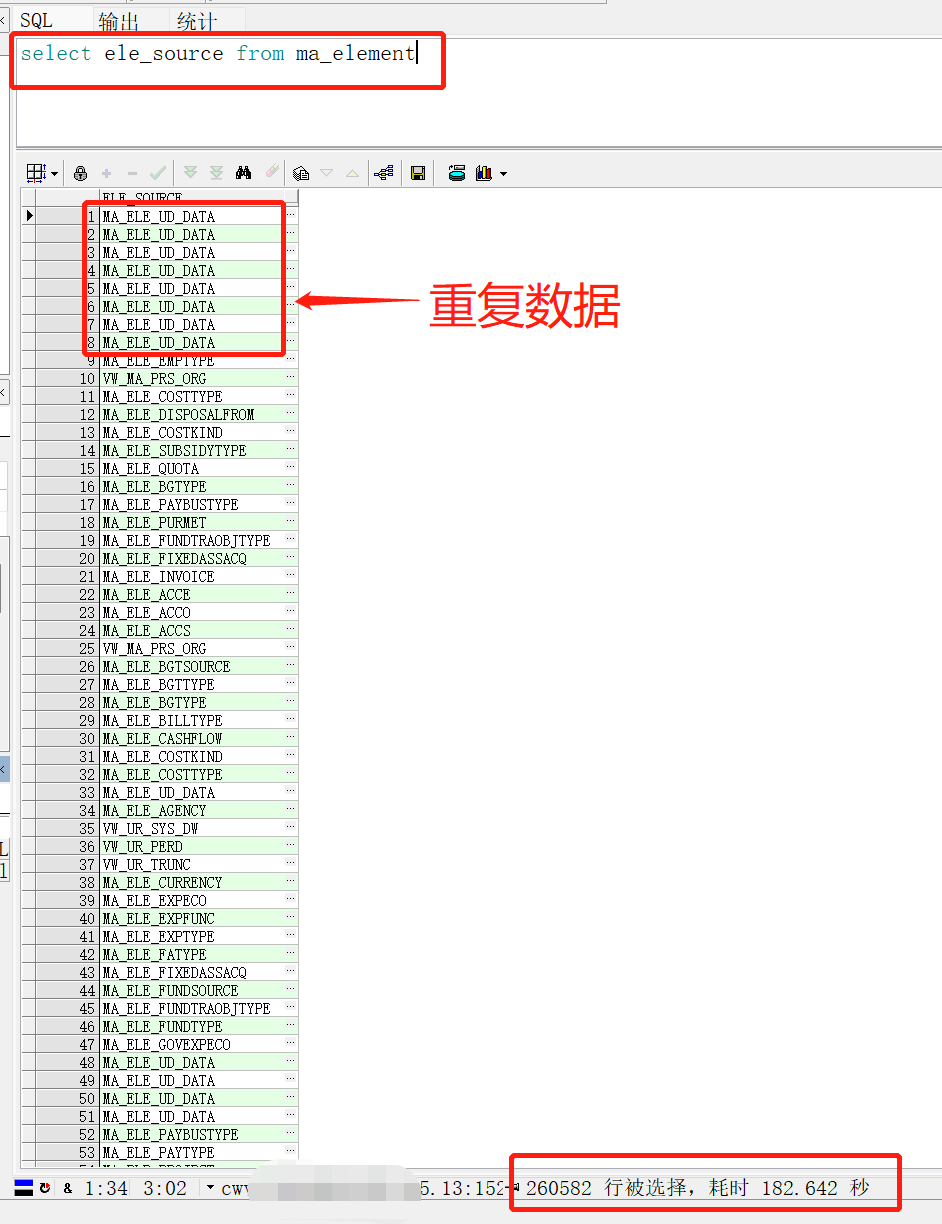Click the export query results database icon
942x1224 pixels.
pyautogui.click(x=457, y=173)
